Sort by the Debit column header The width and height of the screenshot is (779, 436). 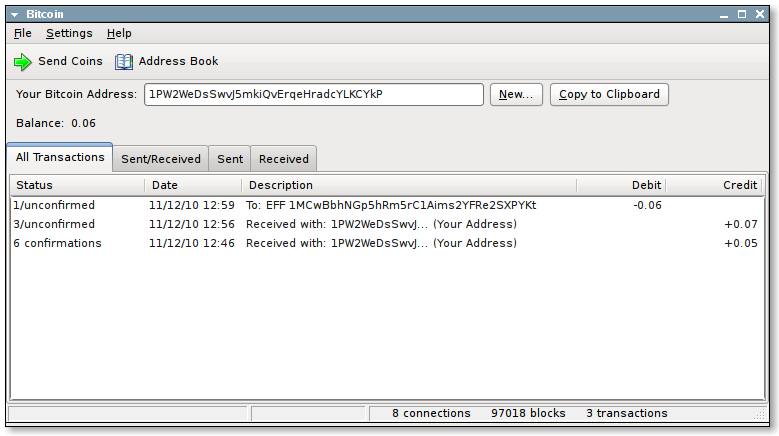tap(621, 185)
